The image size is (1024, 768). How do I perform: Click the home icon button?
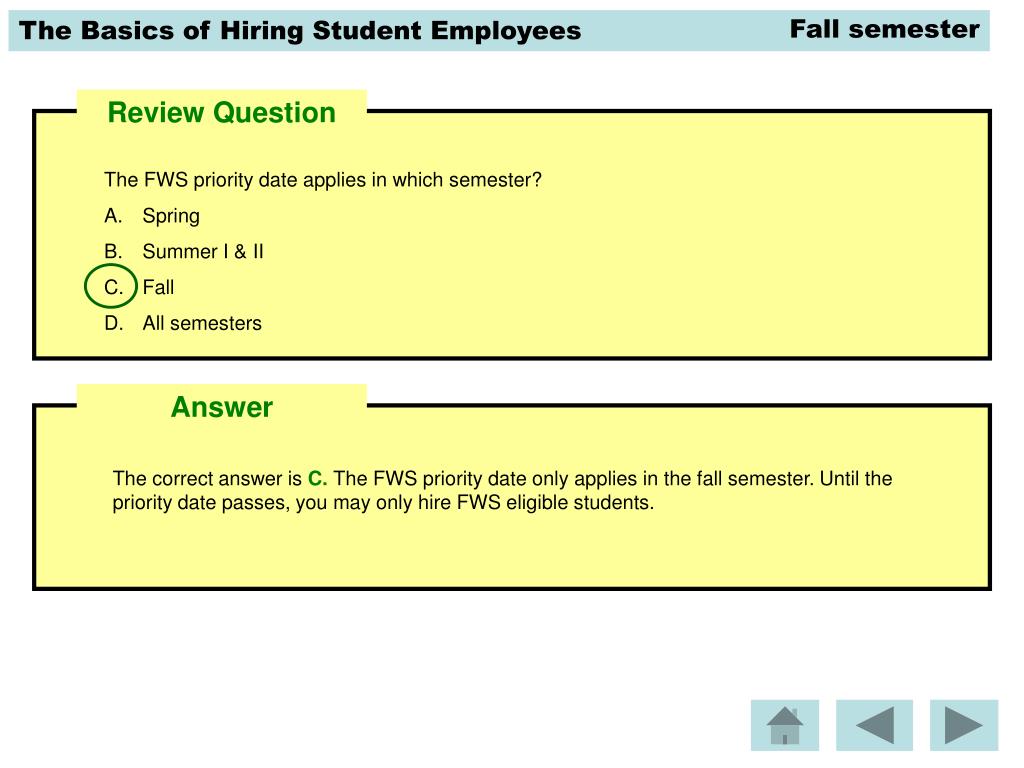[784, 725]
